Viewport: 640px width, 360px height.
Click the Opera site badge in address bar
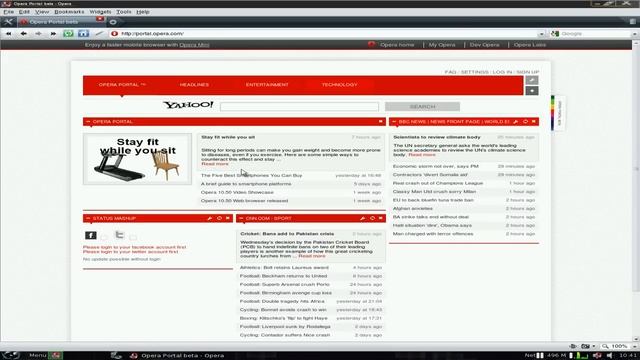pos(114,33)
